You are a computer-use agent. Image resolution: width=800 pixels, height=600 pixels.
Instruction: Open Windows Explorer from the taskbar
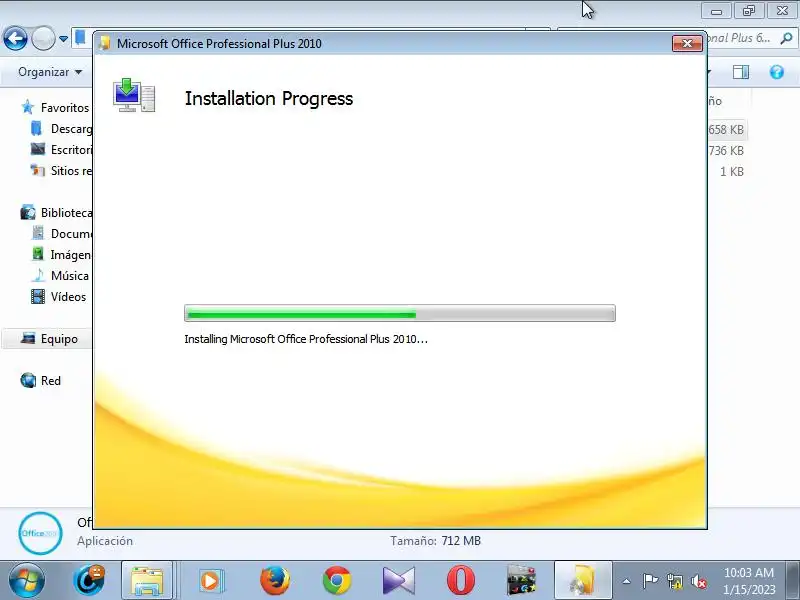pos(147,581)
